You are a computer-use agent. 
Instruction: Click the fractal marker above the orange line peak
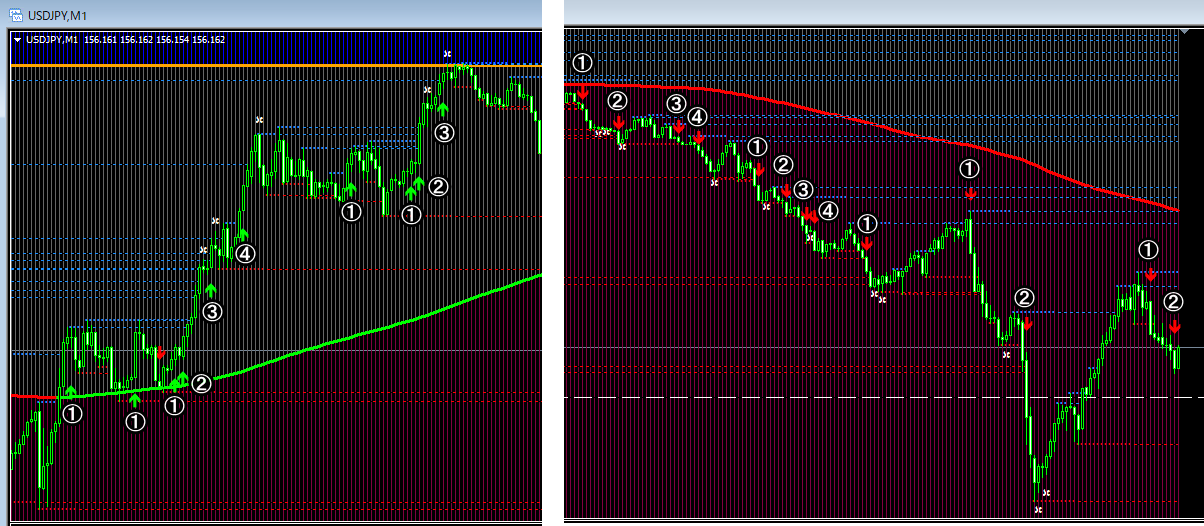(x=447, y=52)
